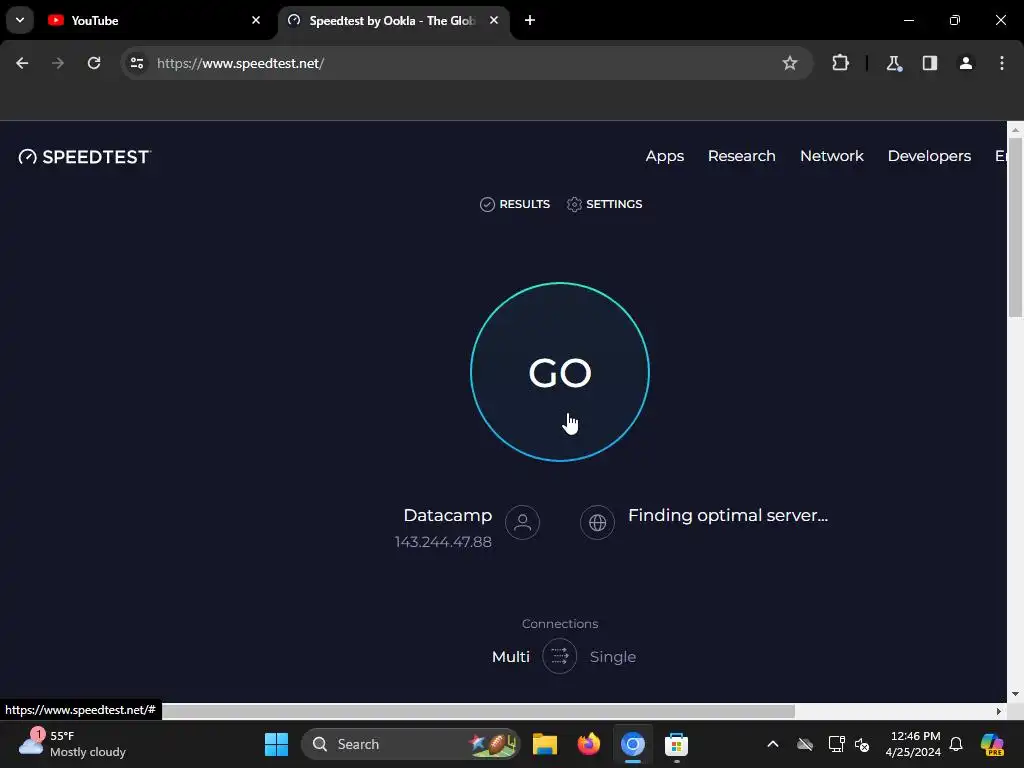Open the Windows Start menu

tap(276, 744)
